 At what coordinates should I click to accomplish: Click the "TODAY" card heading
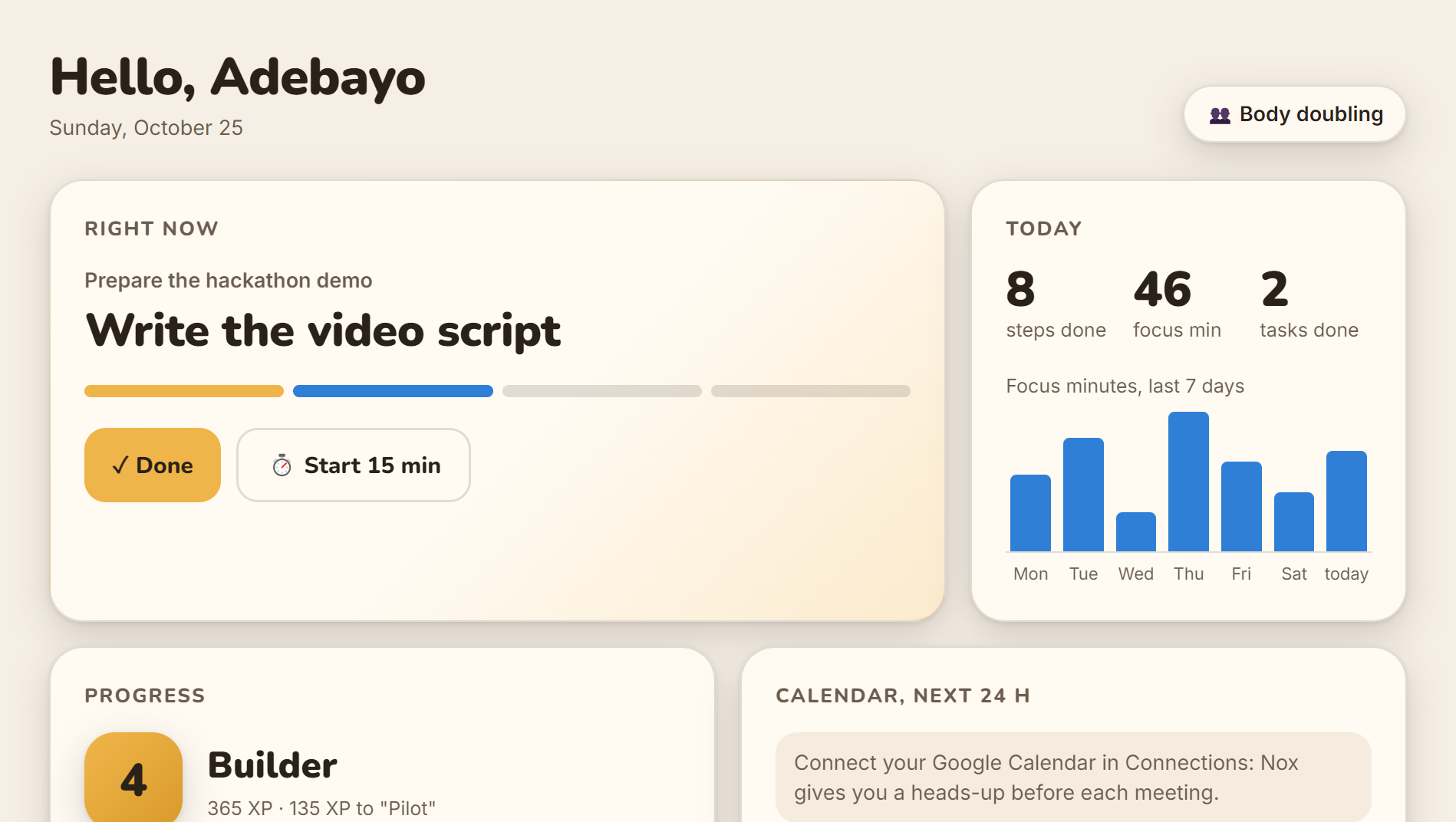coord(1044,229)
